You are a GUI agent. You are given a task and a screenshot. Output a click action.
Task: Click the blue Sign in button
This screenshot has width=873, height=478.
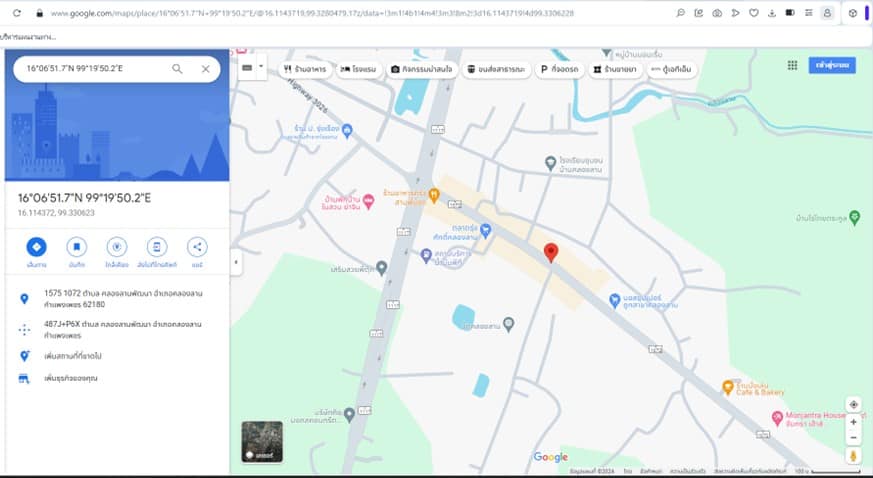832,65
